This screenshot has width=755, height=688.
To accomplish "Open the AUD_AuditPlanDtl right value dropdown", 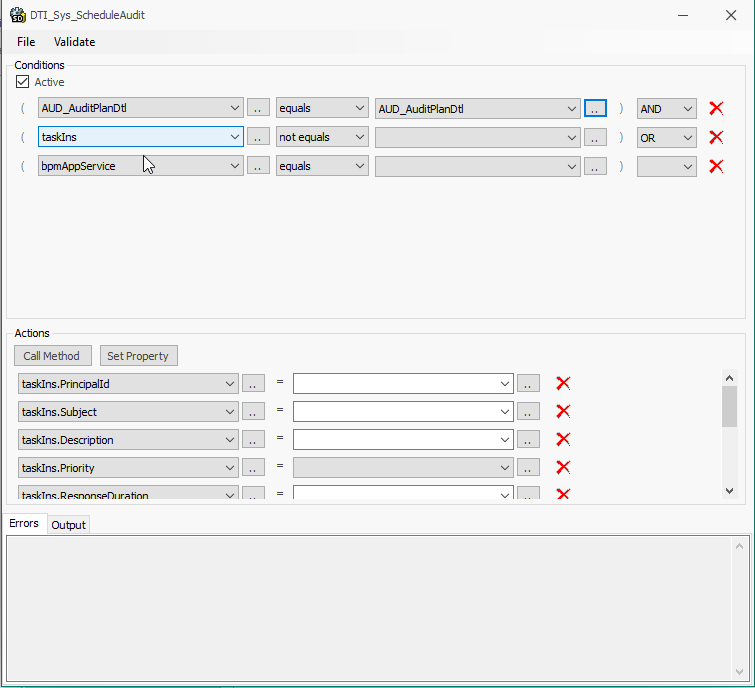I will [478, 109].
